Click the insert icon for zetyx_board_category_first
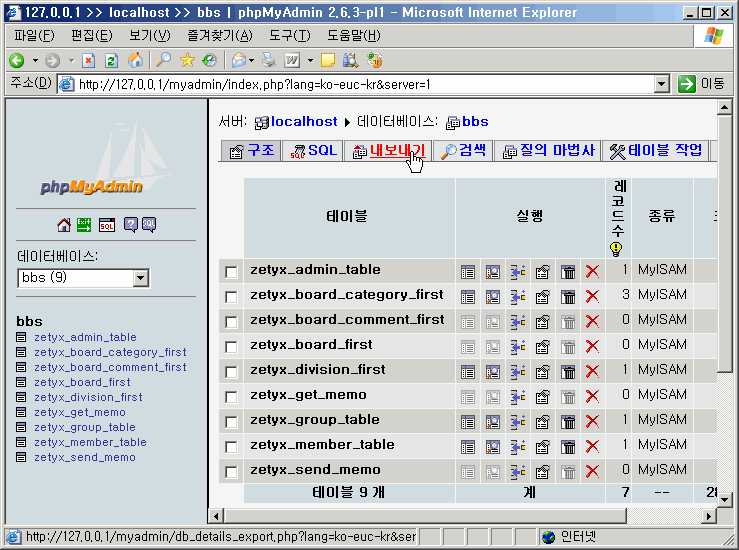The width and height of the screenshot is (739, 550). pos(518,297)
